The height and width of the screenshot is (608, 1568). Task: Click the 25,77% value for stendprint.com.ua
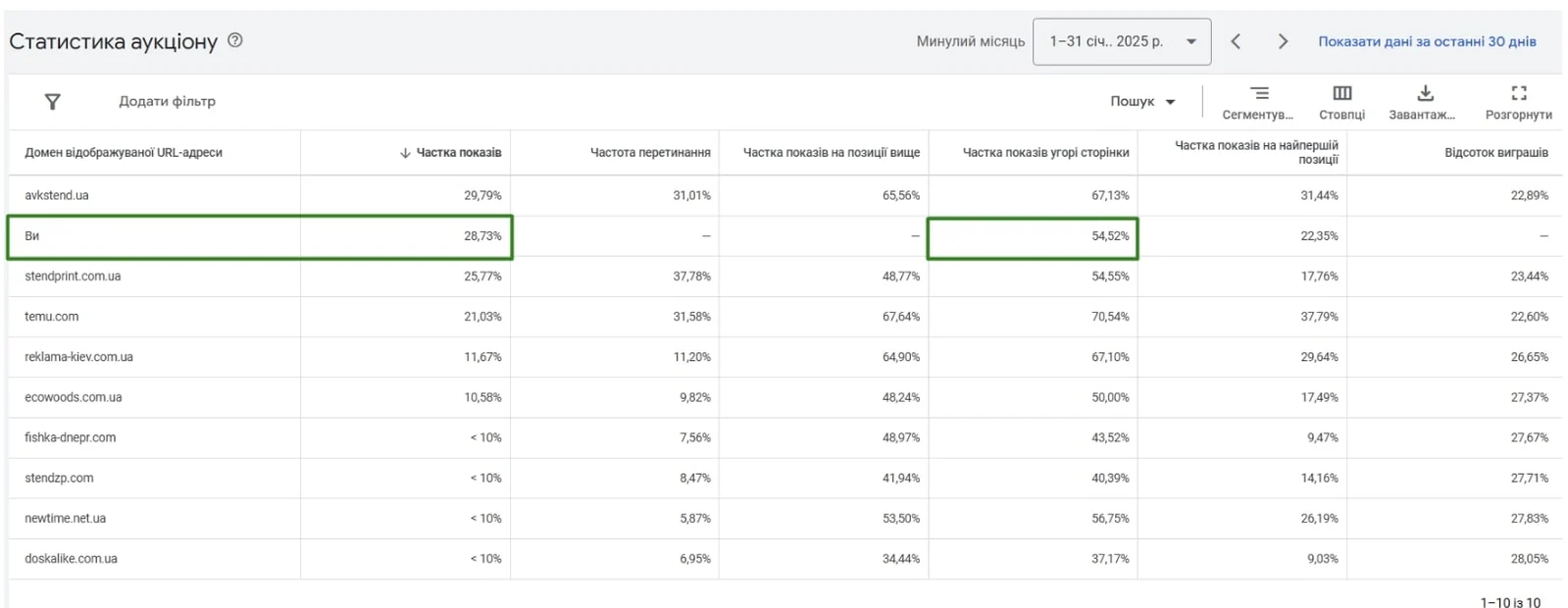(x=482, y=276)
